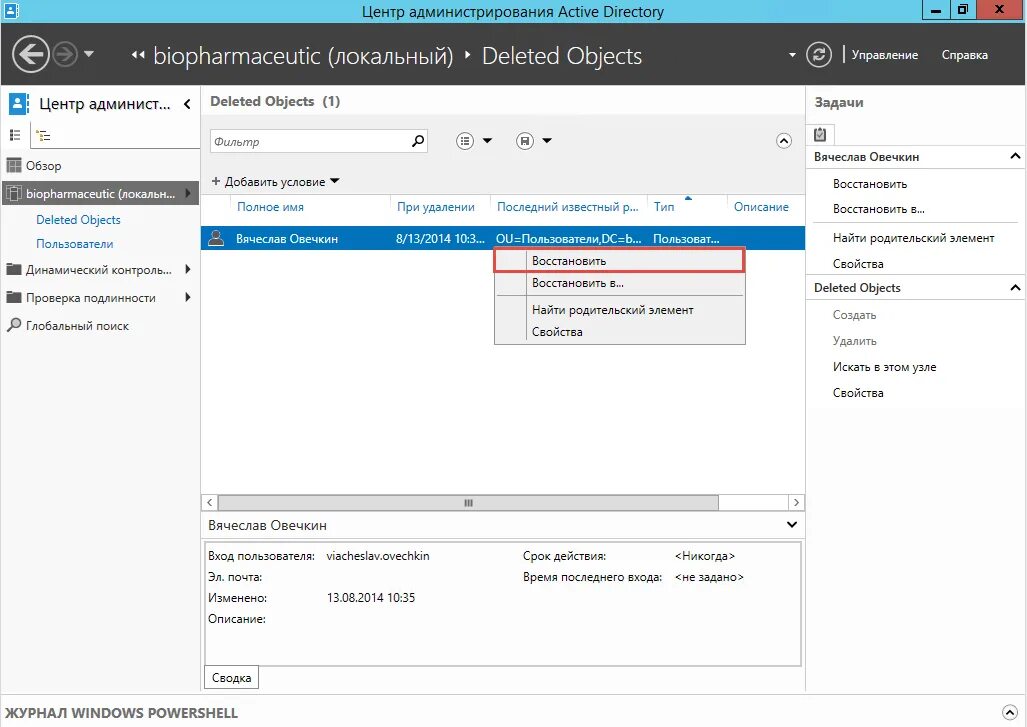Click double-chevron before biopharmaceutic breadcrumb
Viewport: 1027px width, 727px height.
[x=138, y=56]
